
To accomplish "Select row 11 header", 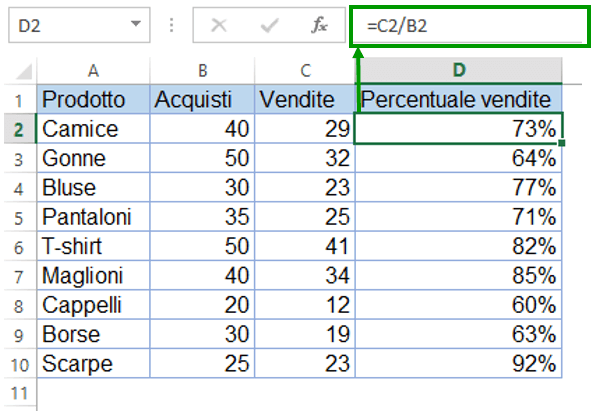I will pos(20,394).
